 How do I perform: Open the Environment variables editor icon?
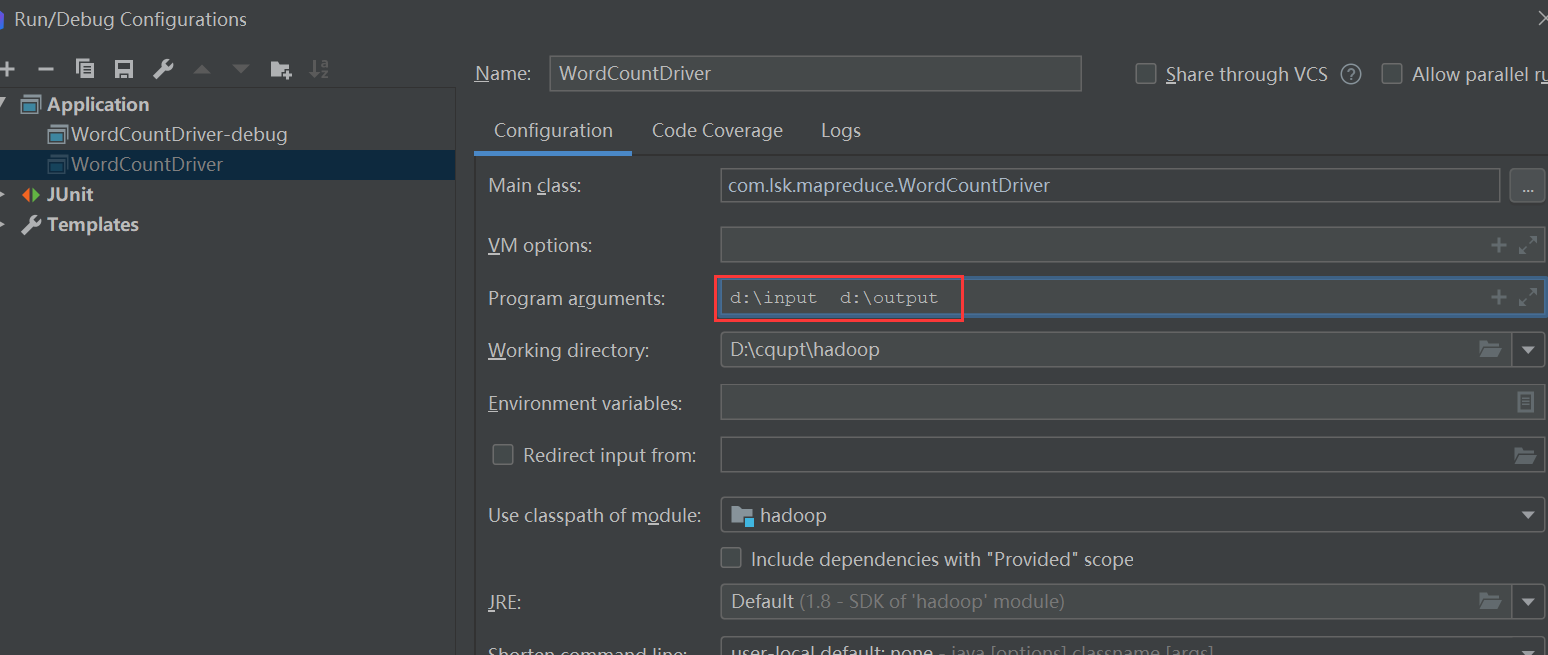click(x=1525, y=402)
